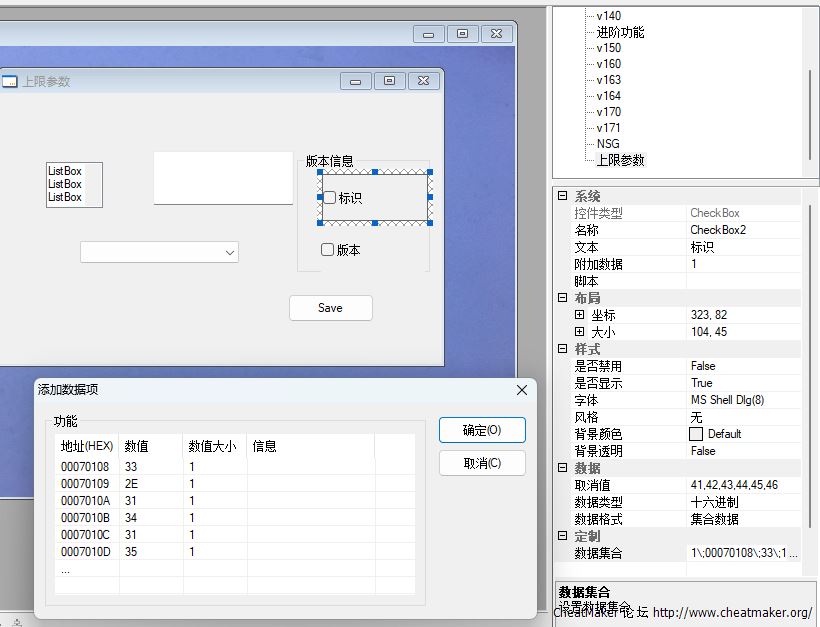Click the 地址(HEX) column header
The height and width of the screenshot is (627, 820).
coord(87,446)
